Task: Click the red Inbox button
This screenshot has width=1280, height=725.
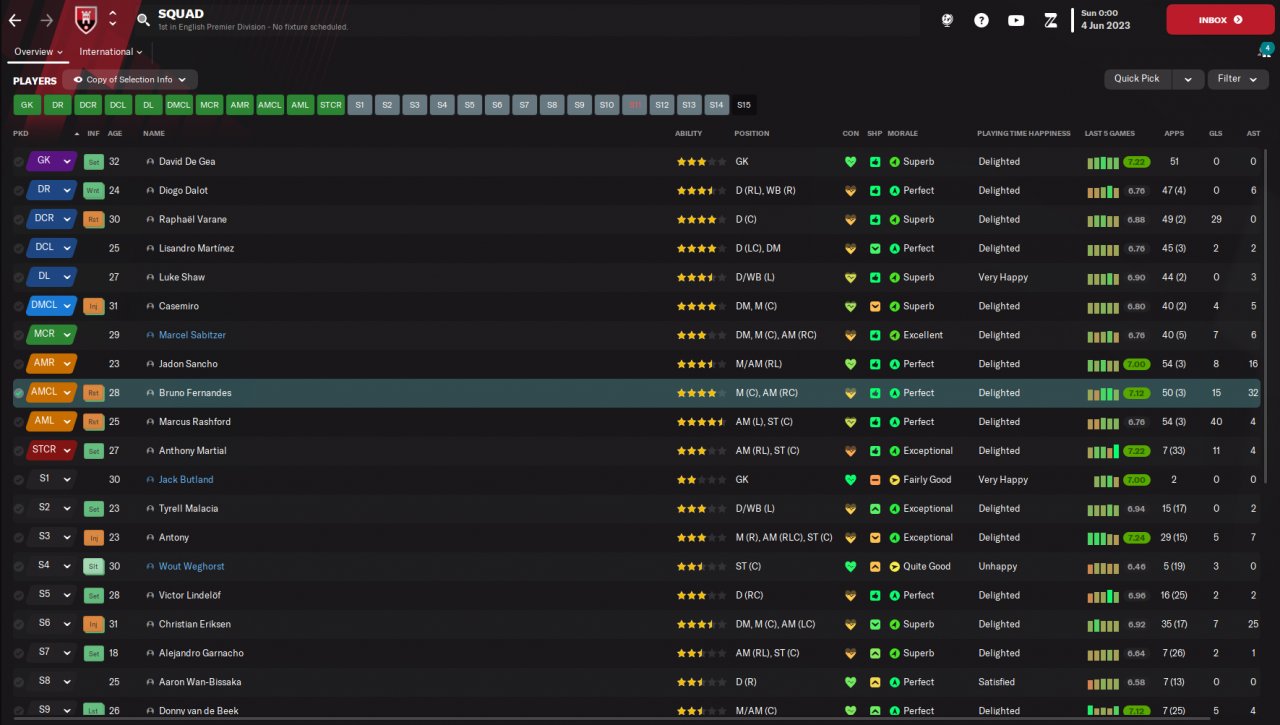Action: pos(1220,20)
